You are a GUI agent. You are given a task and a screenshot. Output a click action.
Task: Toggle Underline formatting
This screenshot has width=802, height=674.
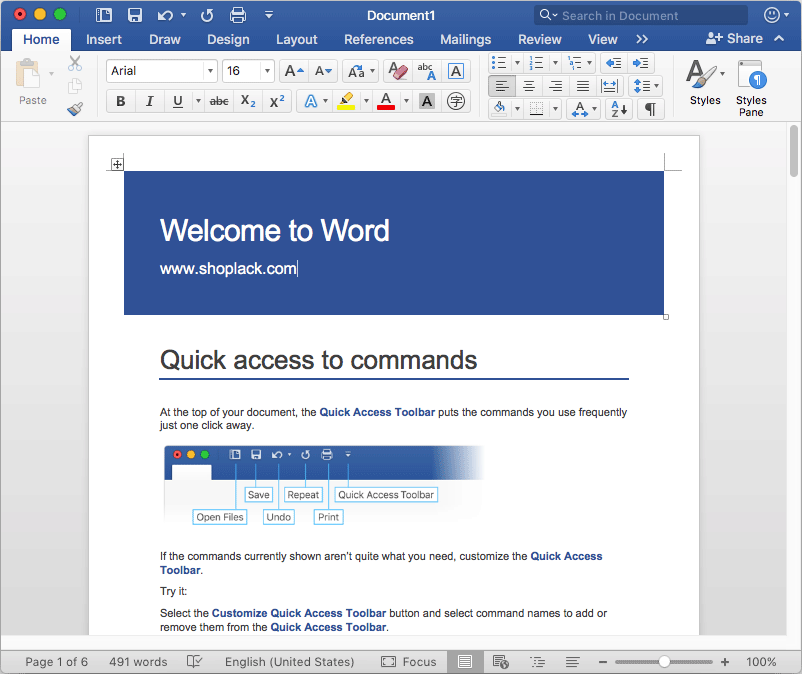tap(177, 101)
